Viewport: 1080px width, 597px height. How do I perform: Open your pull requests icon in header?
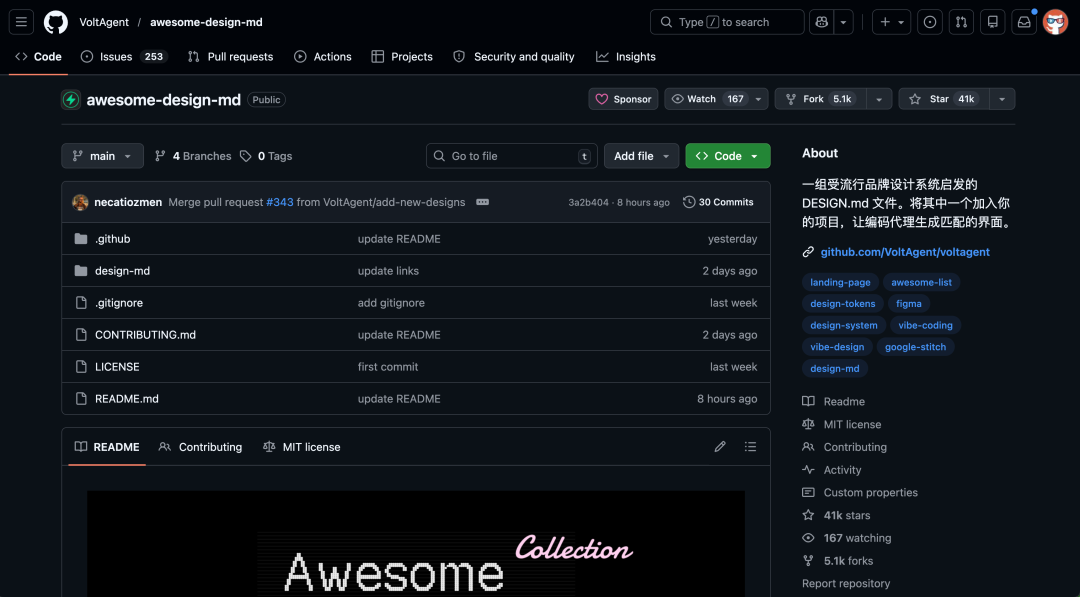[x=960, y=21]
